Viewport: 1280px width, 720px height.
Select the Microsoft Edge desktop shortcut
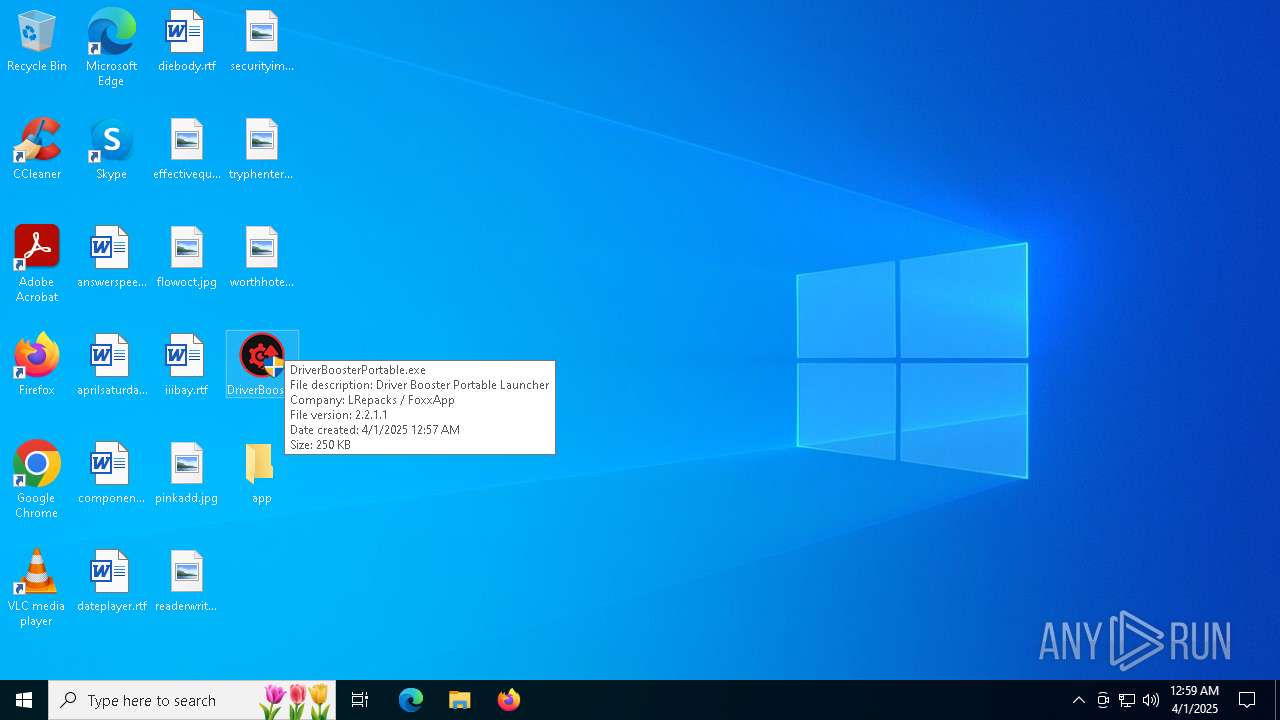click(x=111, y=47)
